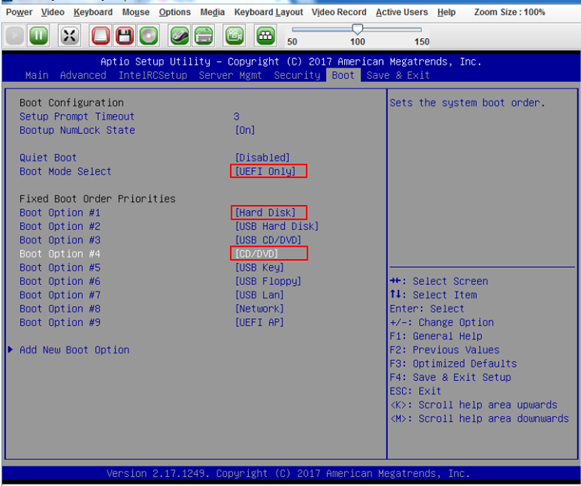Open the Help menu
This screenshot has width=581, height=486.
pos(446,12)
